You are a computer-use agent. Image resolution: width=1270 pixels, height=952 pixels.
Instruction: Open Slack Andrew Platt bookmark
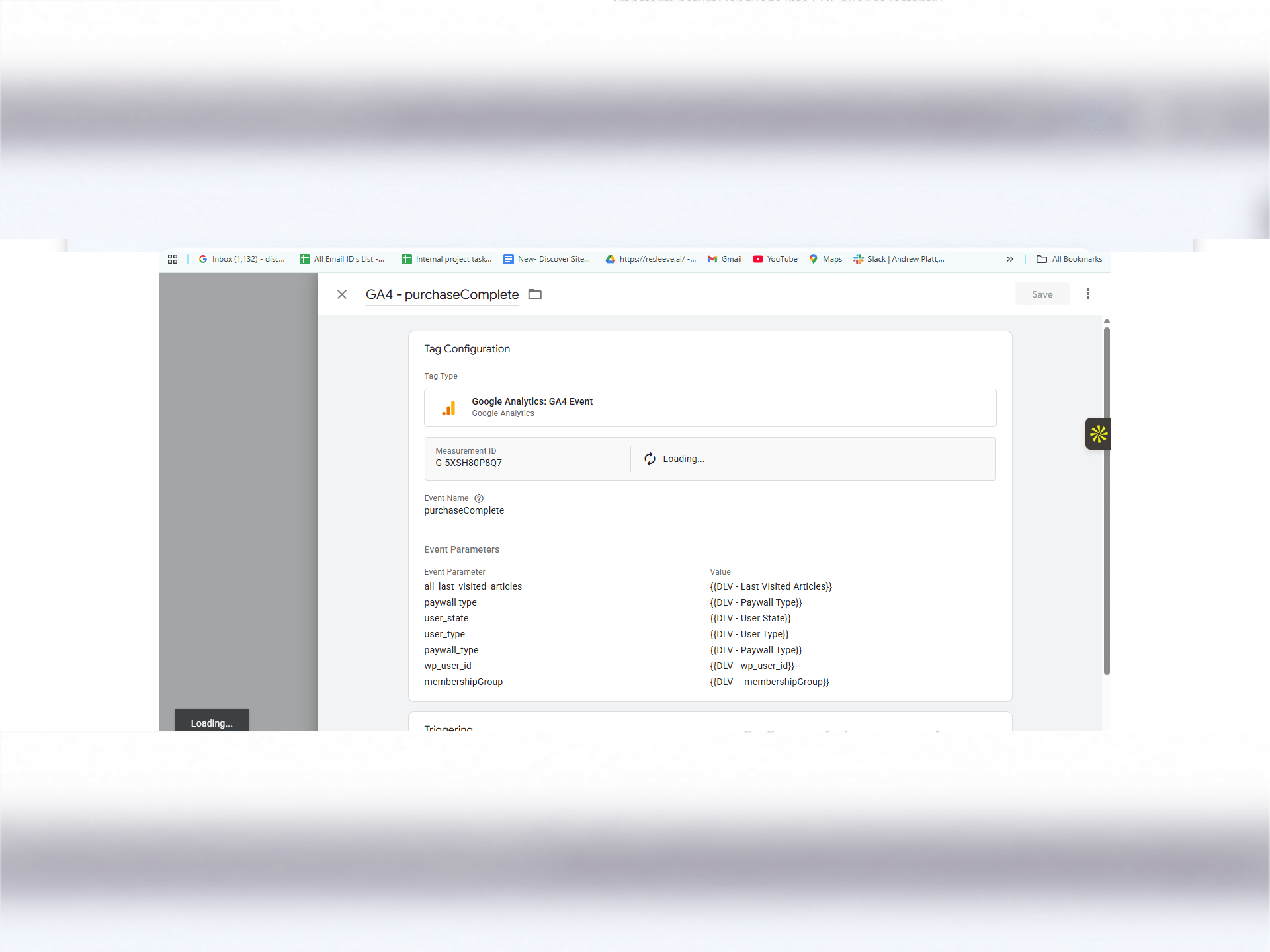point(899,259)
